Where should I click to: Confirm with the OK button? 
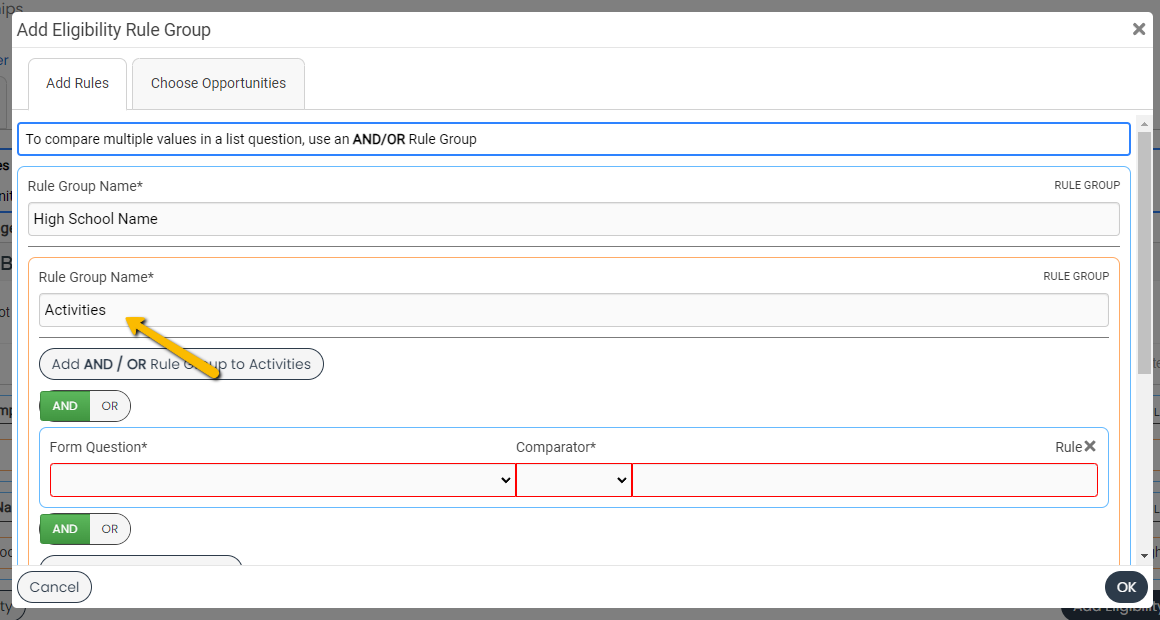point(1126,587)
